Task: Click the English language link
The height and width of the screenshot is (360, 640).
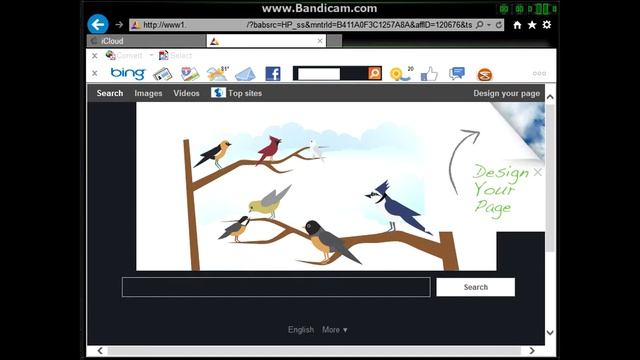Action: click(x=301, y=330)
